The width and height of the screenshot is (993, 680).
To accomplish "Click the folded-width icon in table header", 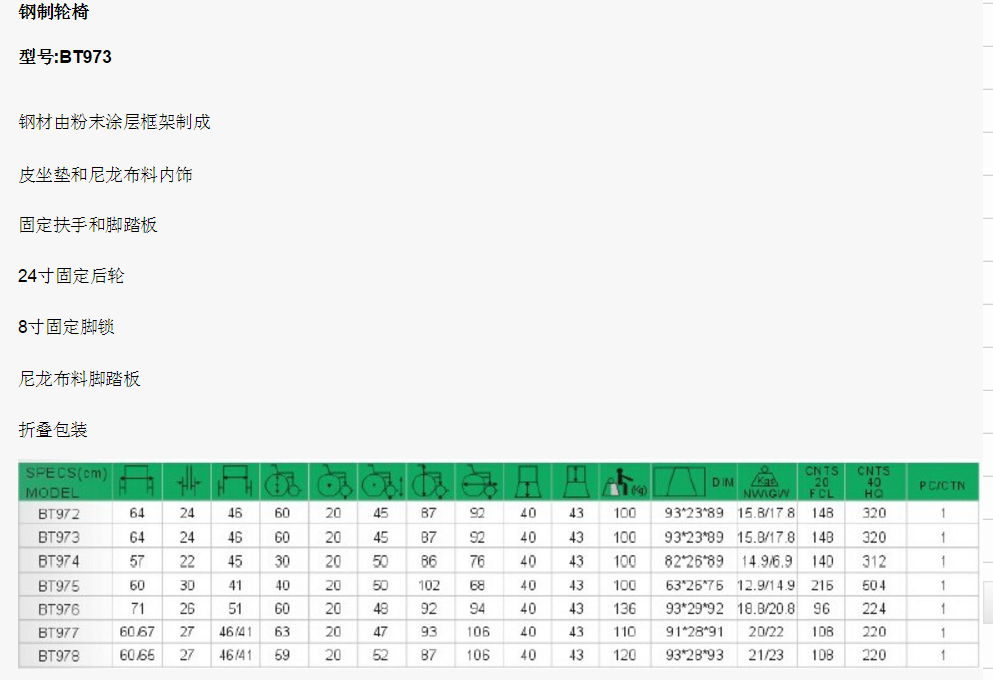I will 186,483.
